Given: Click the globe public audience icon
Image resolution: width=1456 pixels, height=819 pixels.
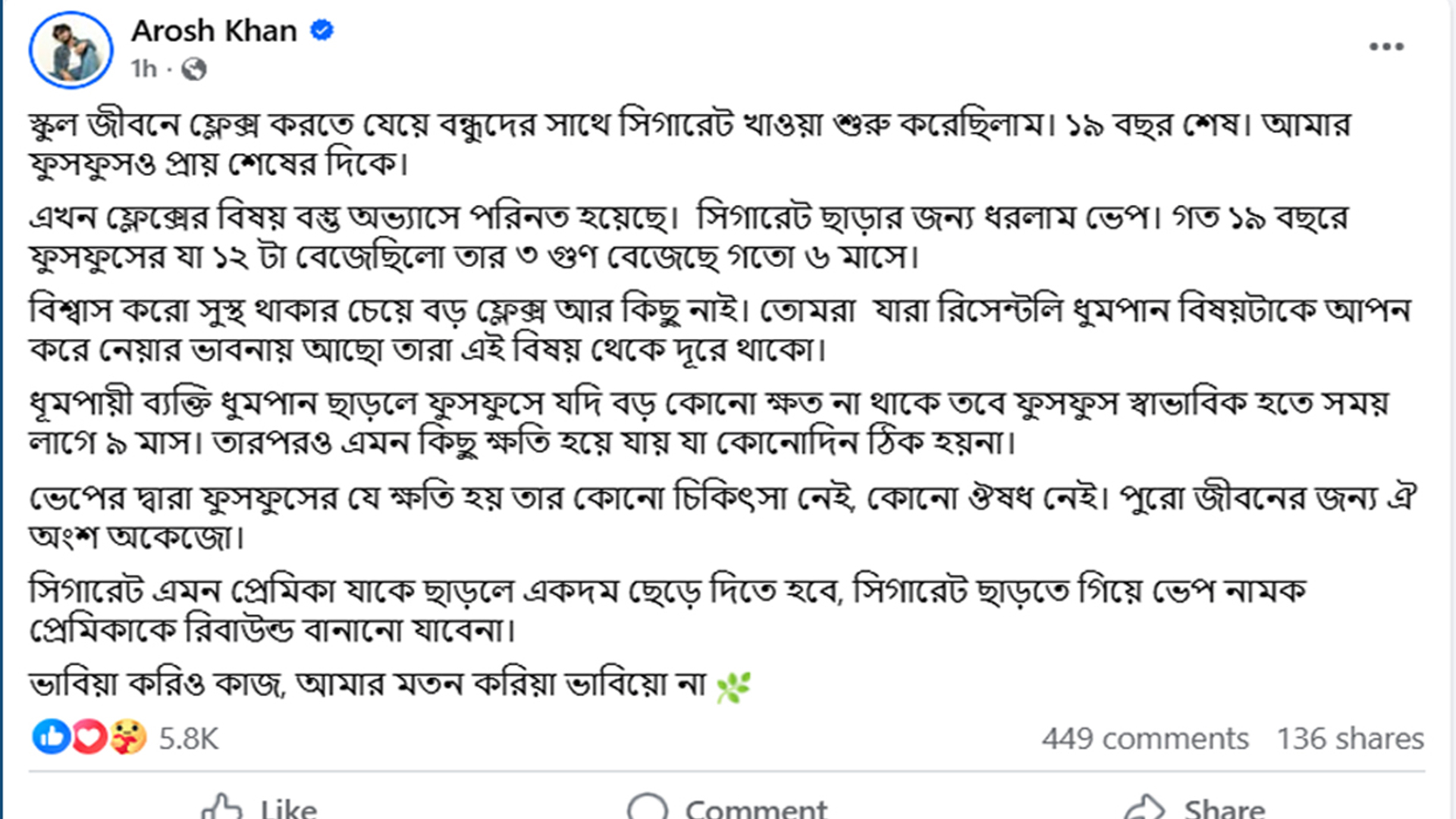Looking at the screenshot, I should [x=194, y=69].
